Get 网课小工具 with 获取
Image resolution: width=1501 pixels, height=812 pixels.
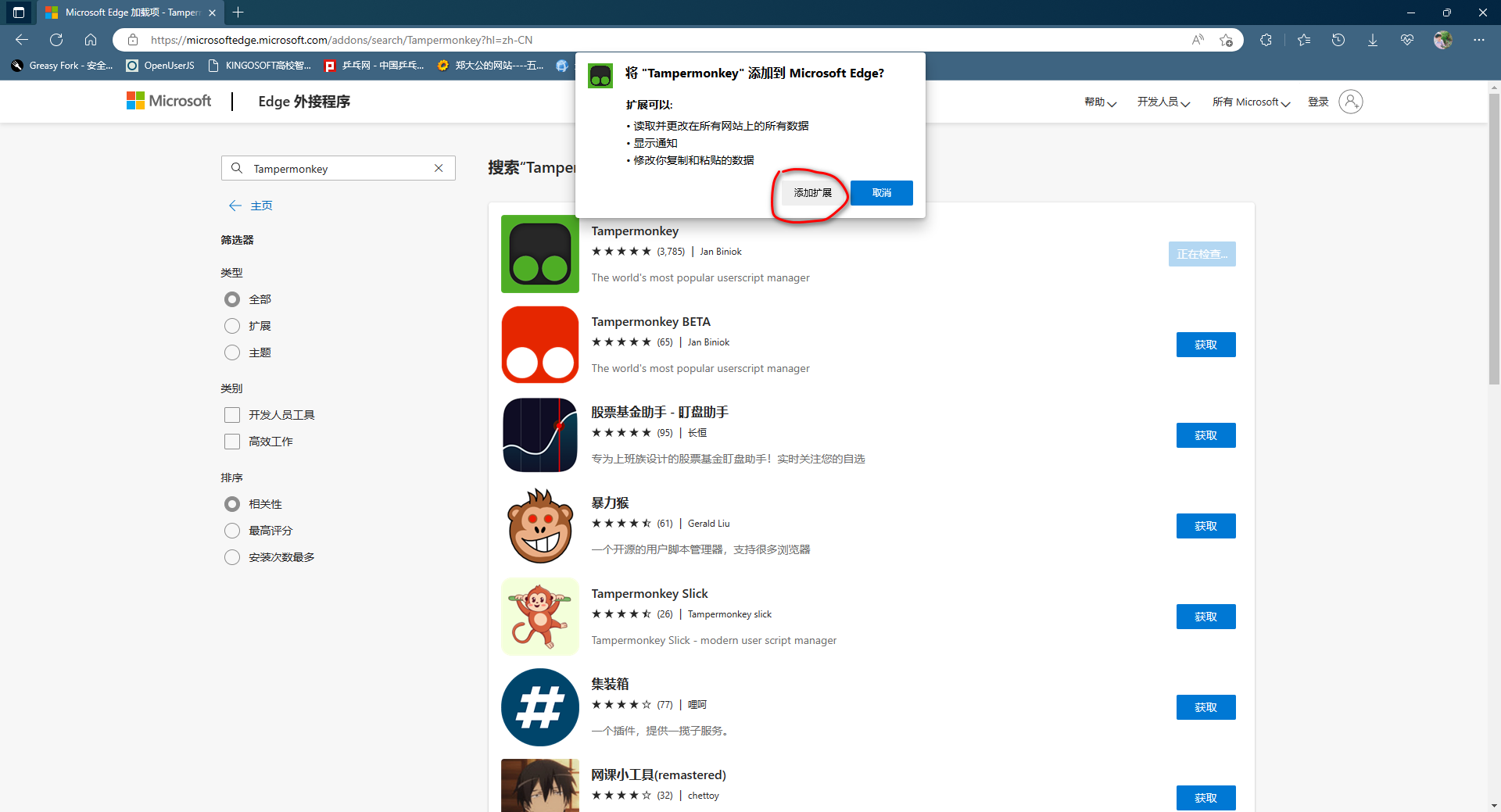coord(1206,798)
